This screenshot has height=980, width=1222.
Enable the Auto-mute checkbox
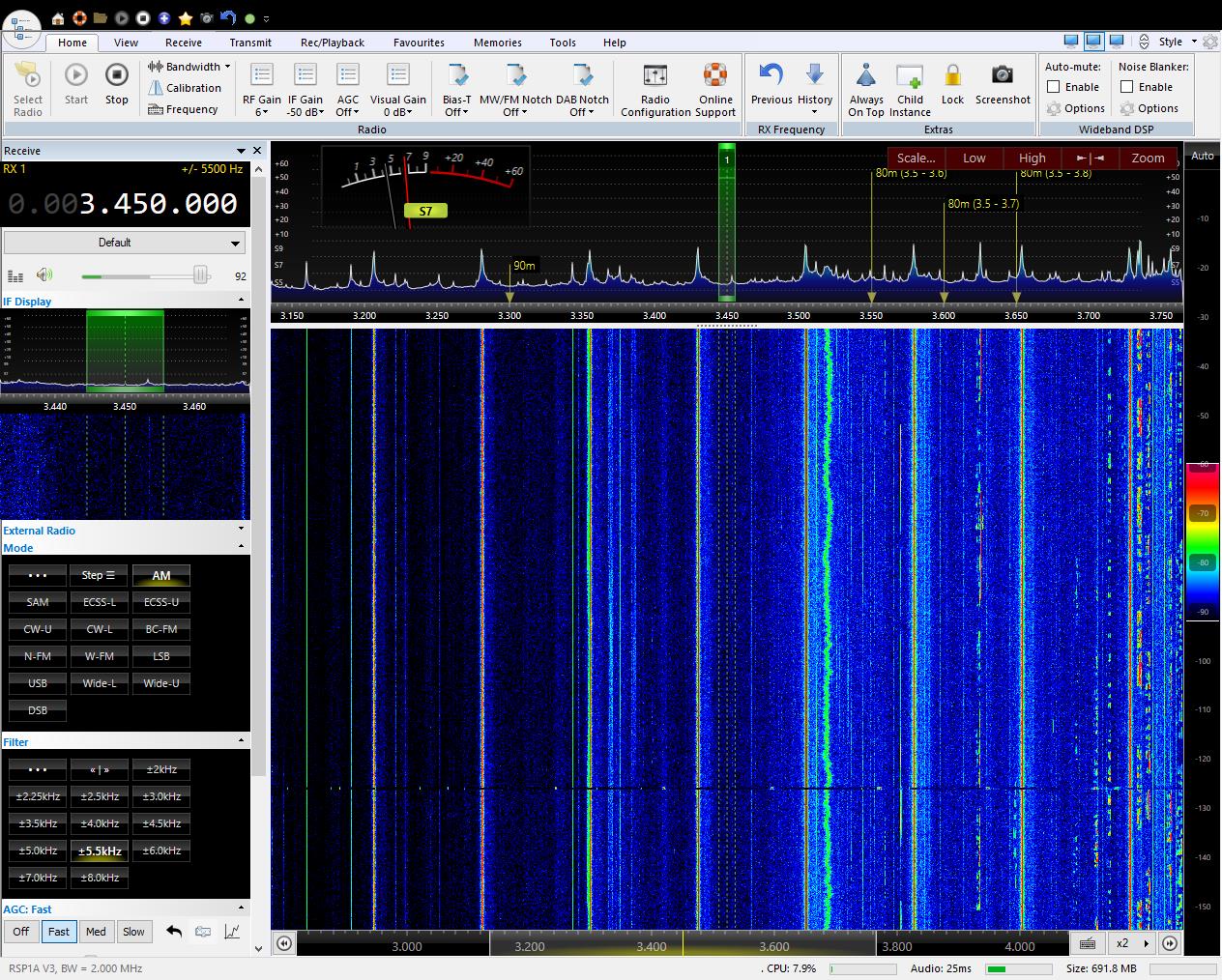[x=1054, y=87]
